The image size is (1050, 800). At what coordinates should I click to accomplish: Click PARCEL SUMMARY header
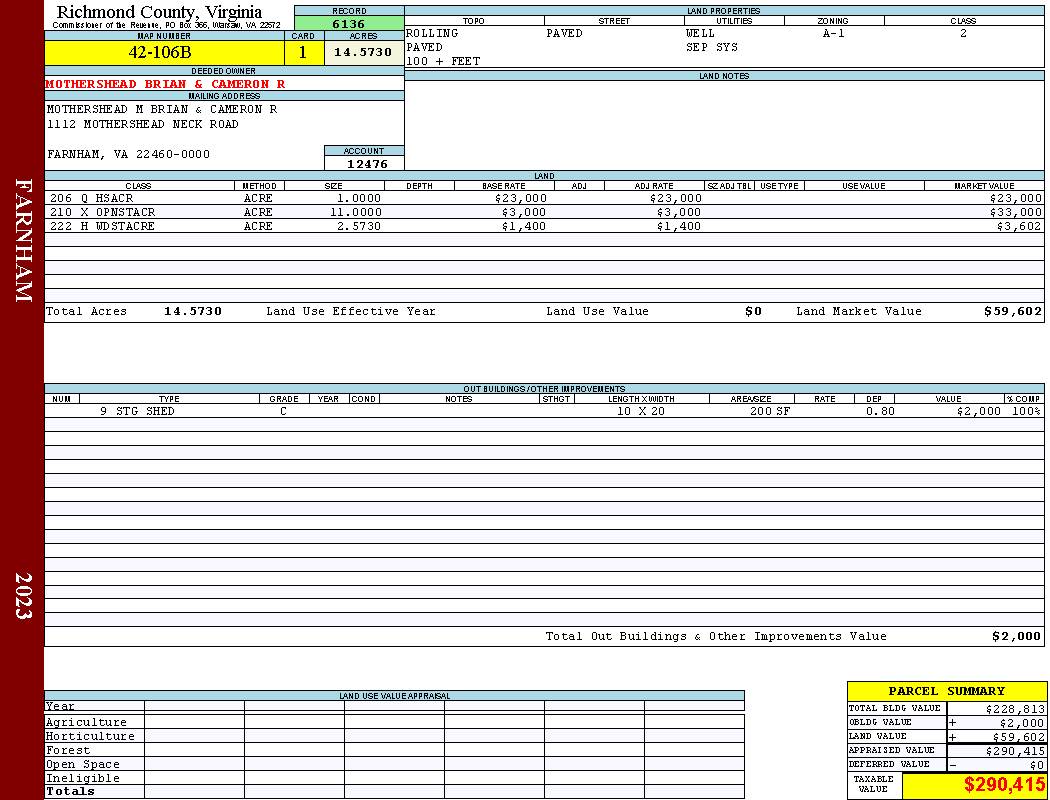[x=946, y=691]
